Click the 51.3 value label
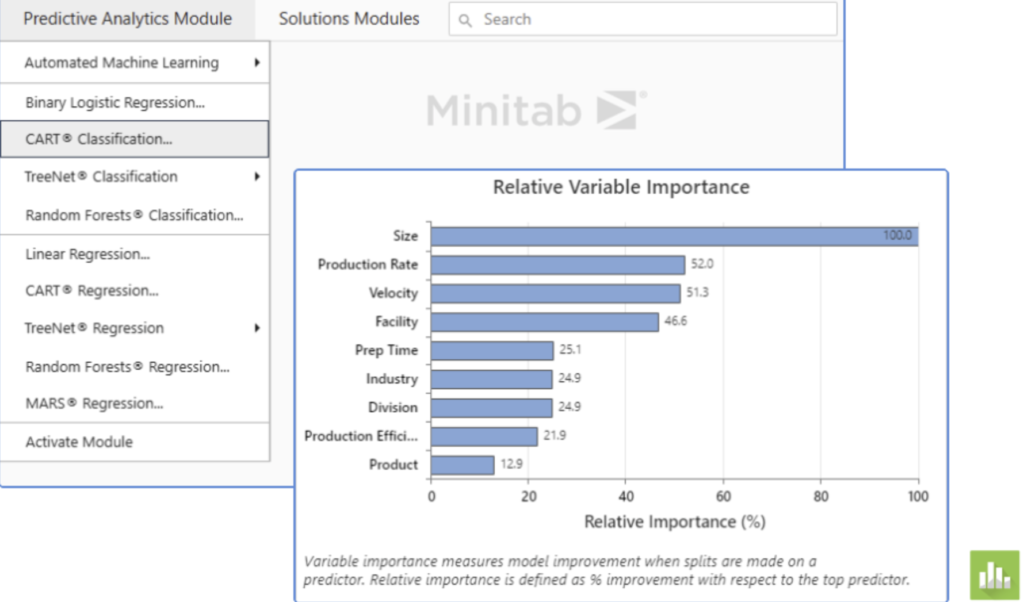The height and width of the screenshot is (602, 1024). tap(697, 293)
